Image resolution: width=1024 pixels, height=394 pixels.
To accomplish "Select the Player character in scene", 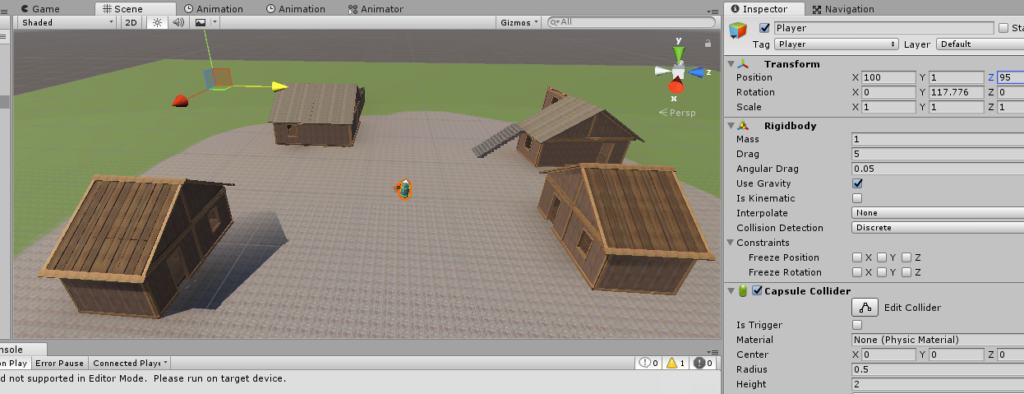I will [x=404, y=189].
